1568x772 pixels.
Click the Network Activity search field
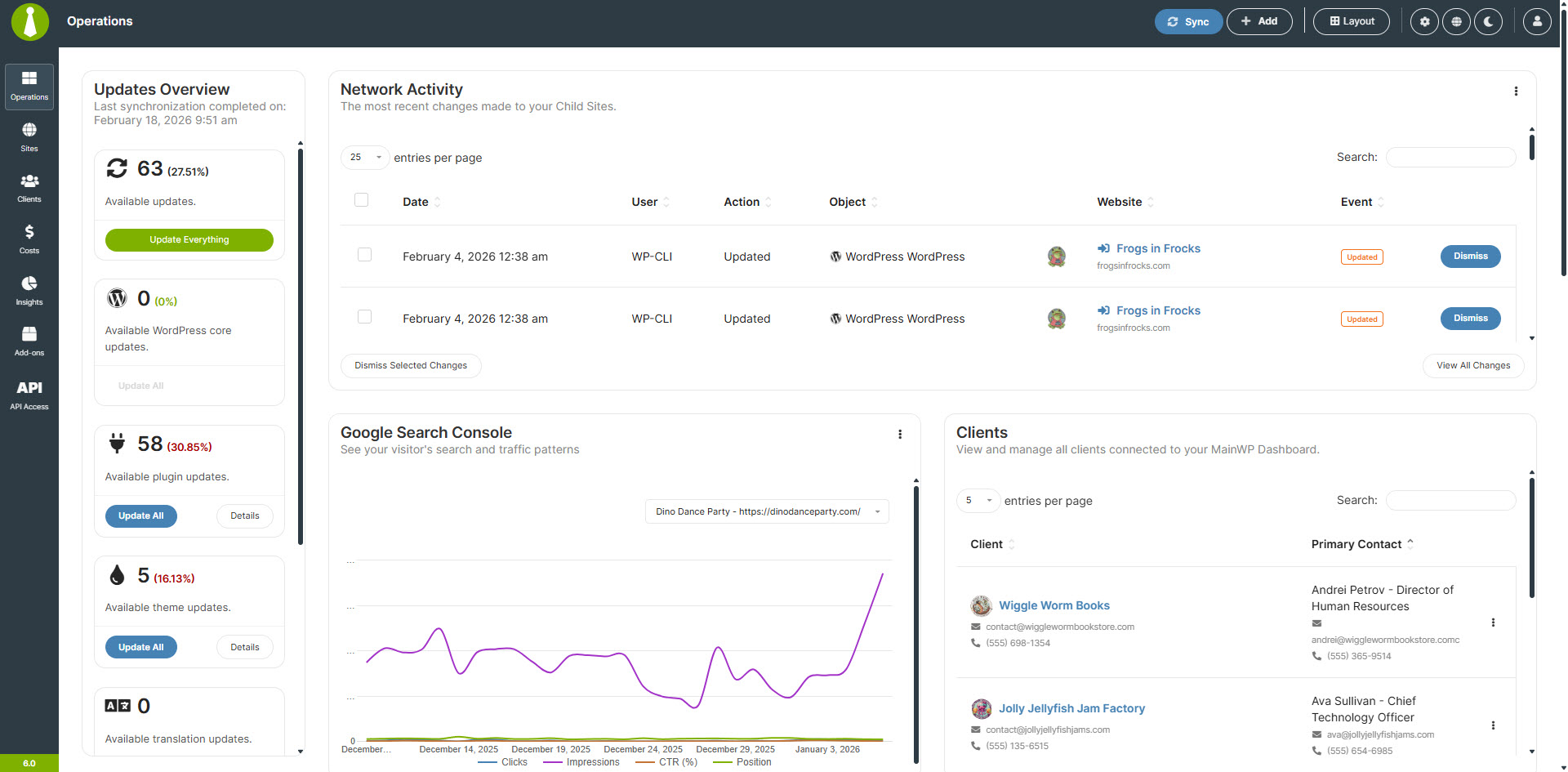1450,158
